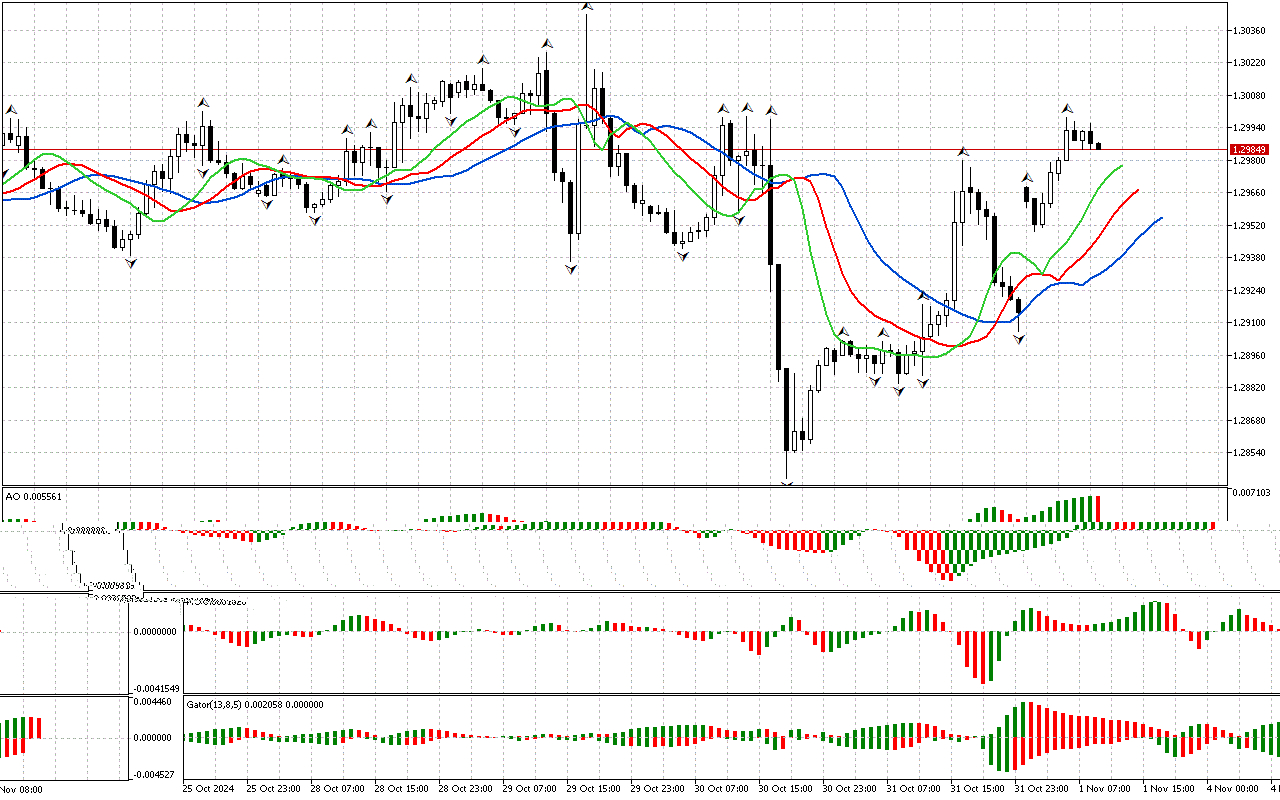Image resolution: width=1280 pixels, height=800 pixels.
Task: Click the 30 Oct 15:00 time label
Action: click(786, 789)
